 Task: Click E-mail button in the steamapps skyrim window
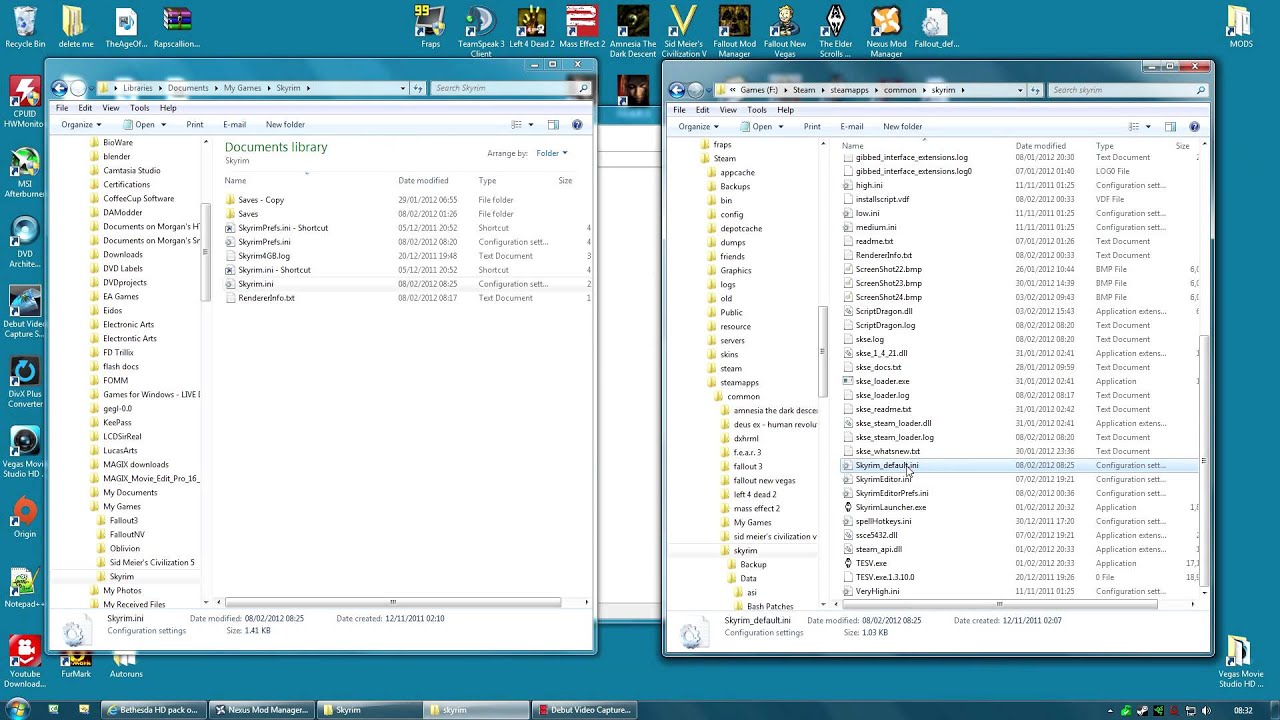[852, 127]
